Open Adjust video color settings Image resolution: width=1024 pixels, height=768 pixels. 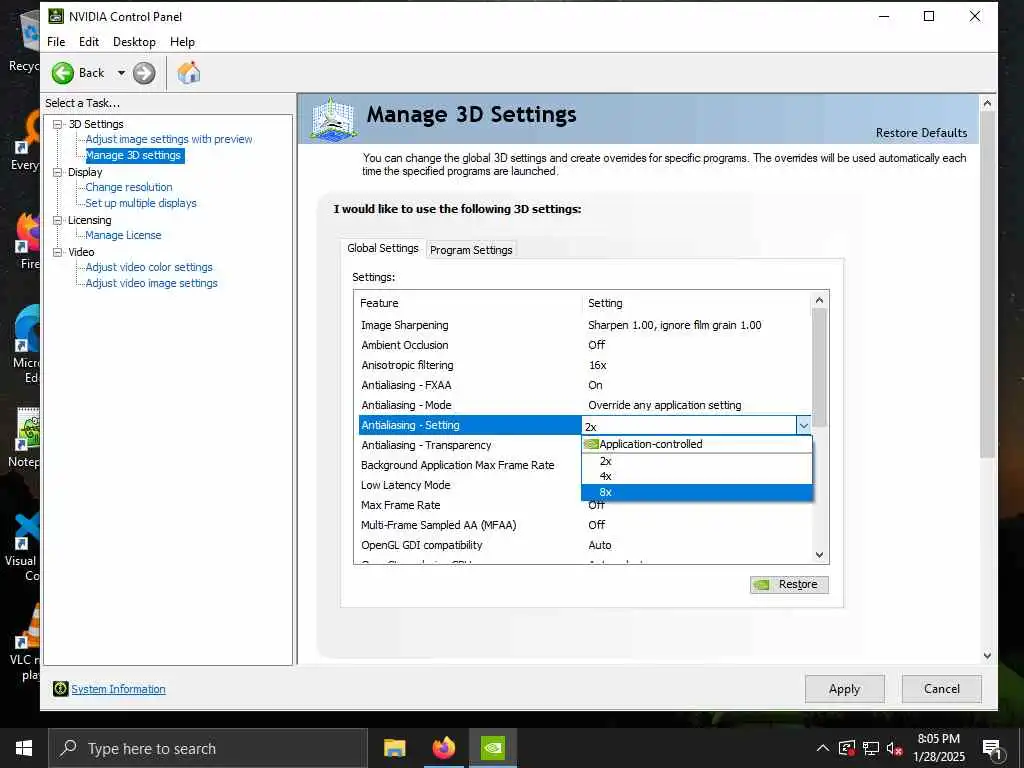click(x=149, y=267)
